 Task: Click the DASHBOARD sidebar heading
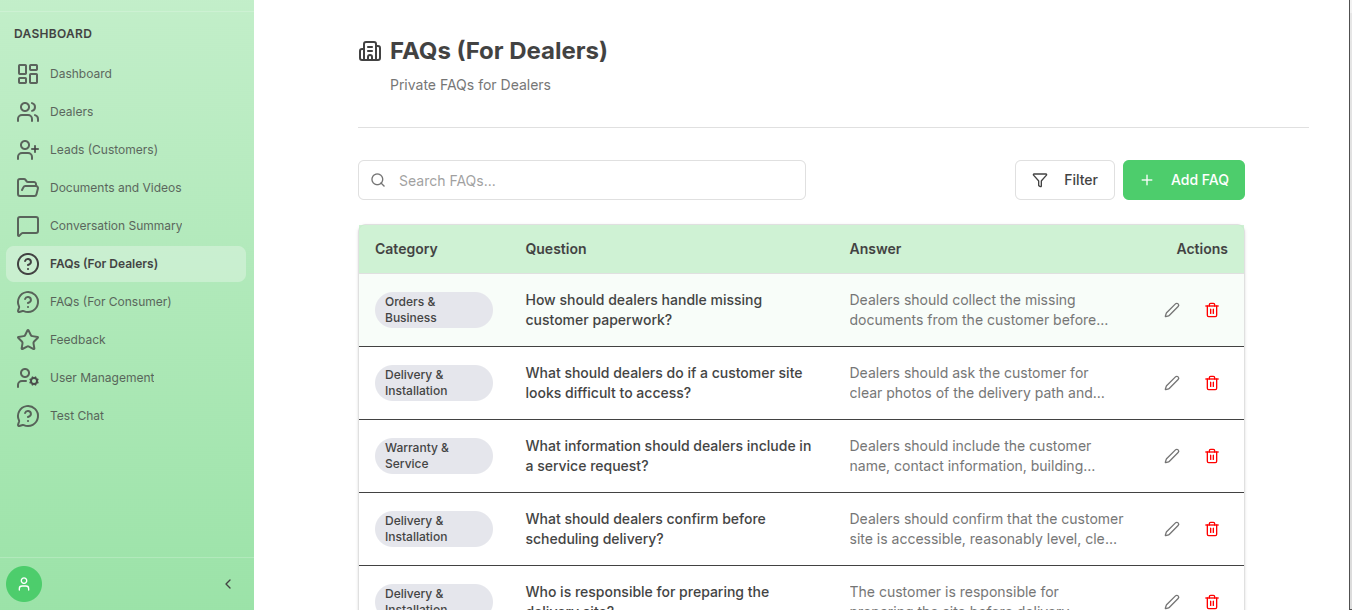coord(53,34)
